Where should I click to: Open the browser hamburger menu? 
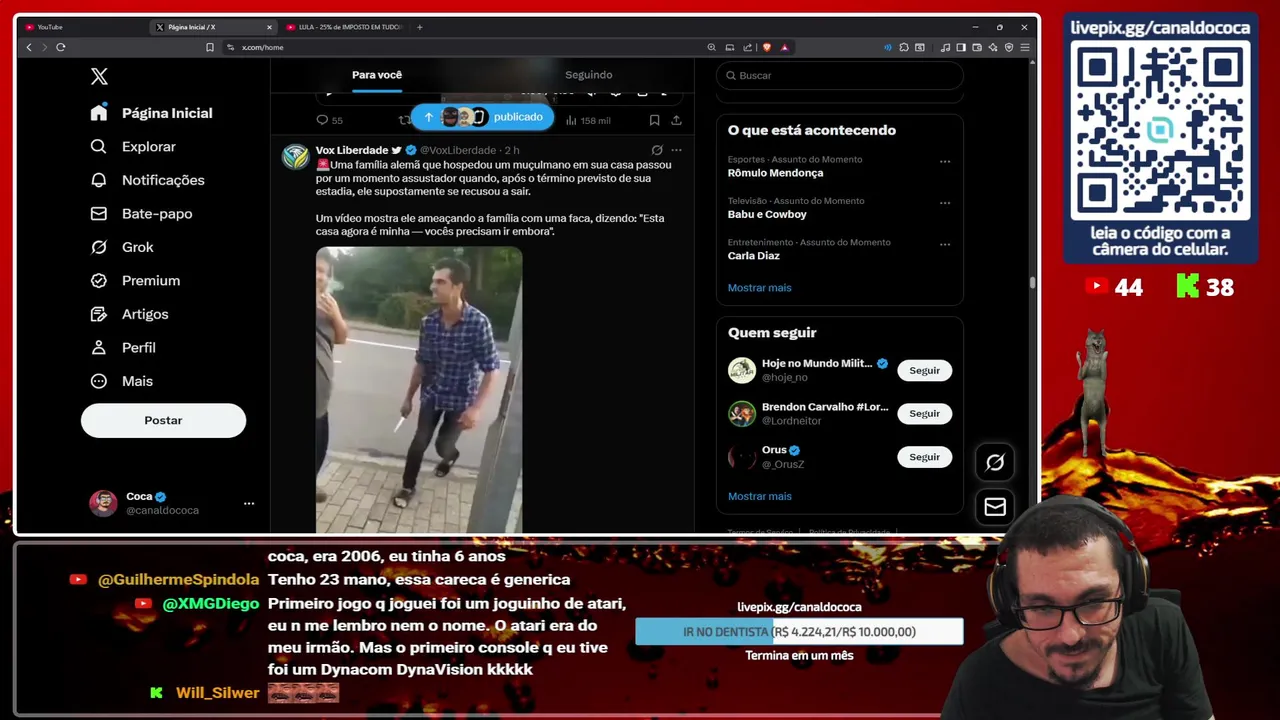1025,47
